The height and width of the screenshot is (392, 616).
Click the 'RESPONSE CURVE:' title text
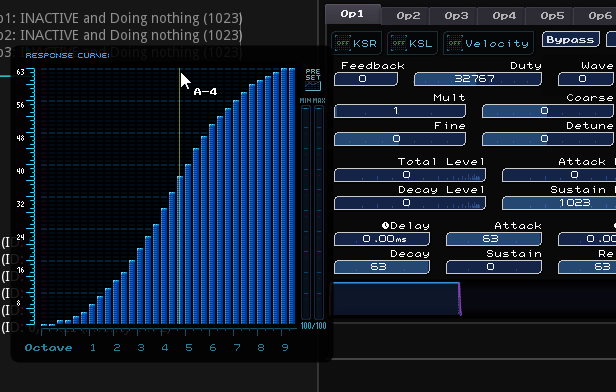pos(68,55)
